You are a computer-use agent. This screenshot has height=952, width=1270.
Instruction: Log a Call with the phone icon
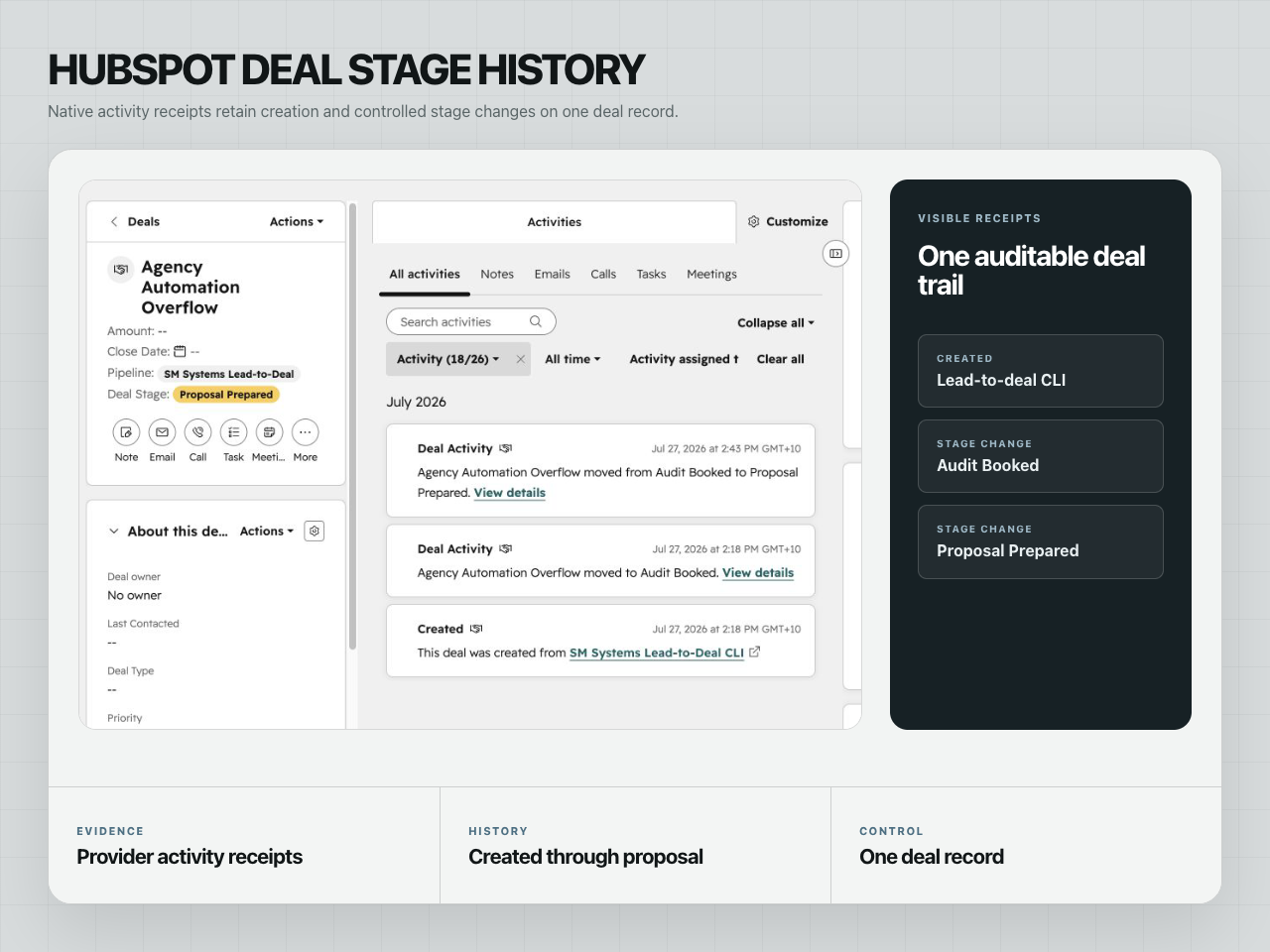point(197,432)
